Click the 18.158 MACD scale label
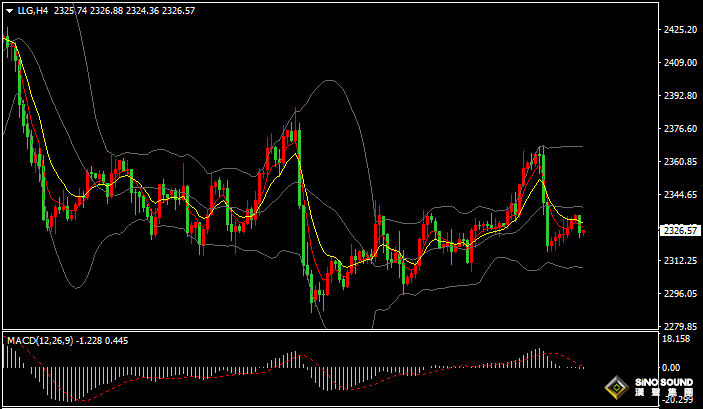 (x=677, y=339)
